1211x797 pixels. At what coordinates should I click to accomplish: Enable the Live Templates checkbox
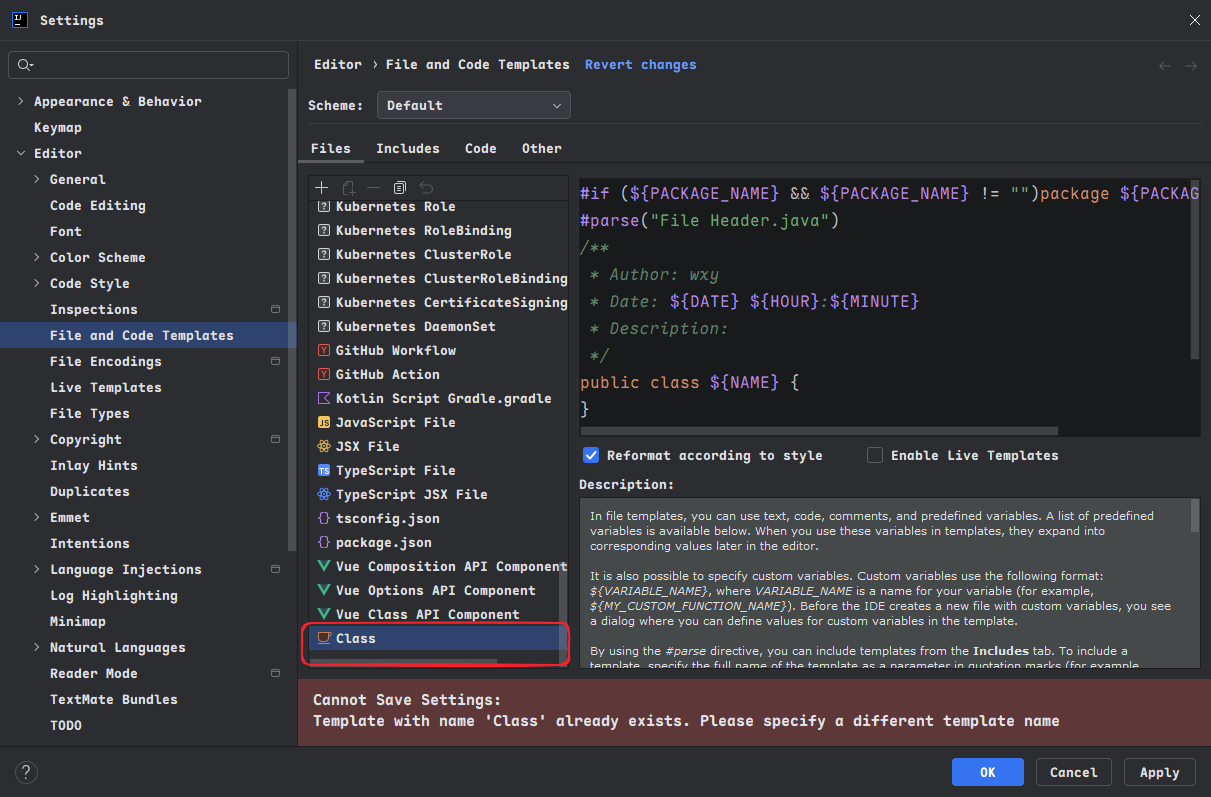[875, 456]
